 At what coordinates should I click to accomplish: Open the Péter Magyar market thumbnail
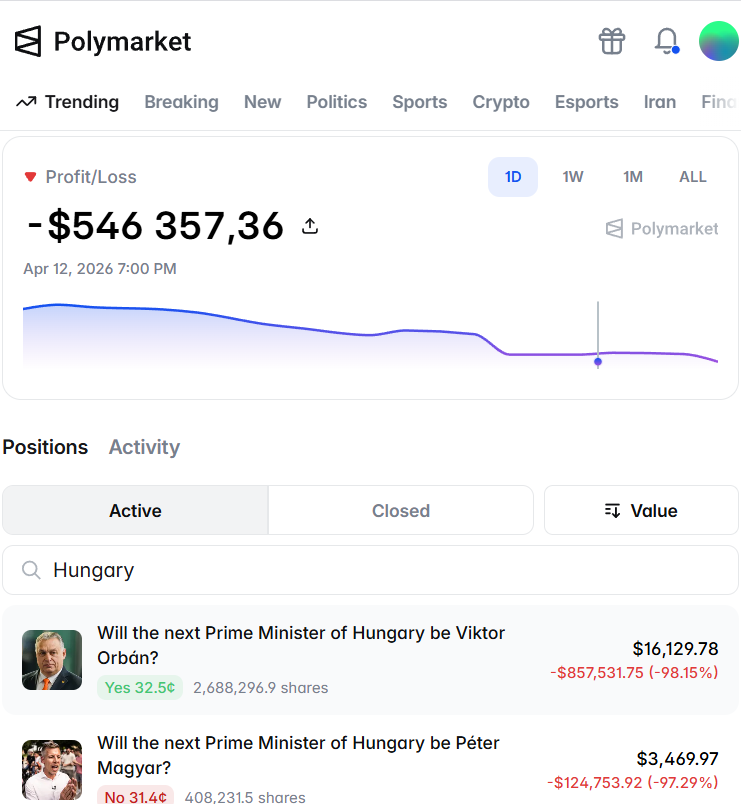(52, 770)
